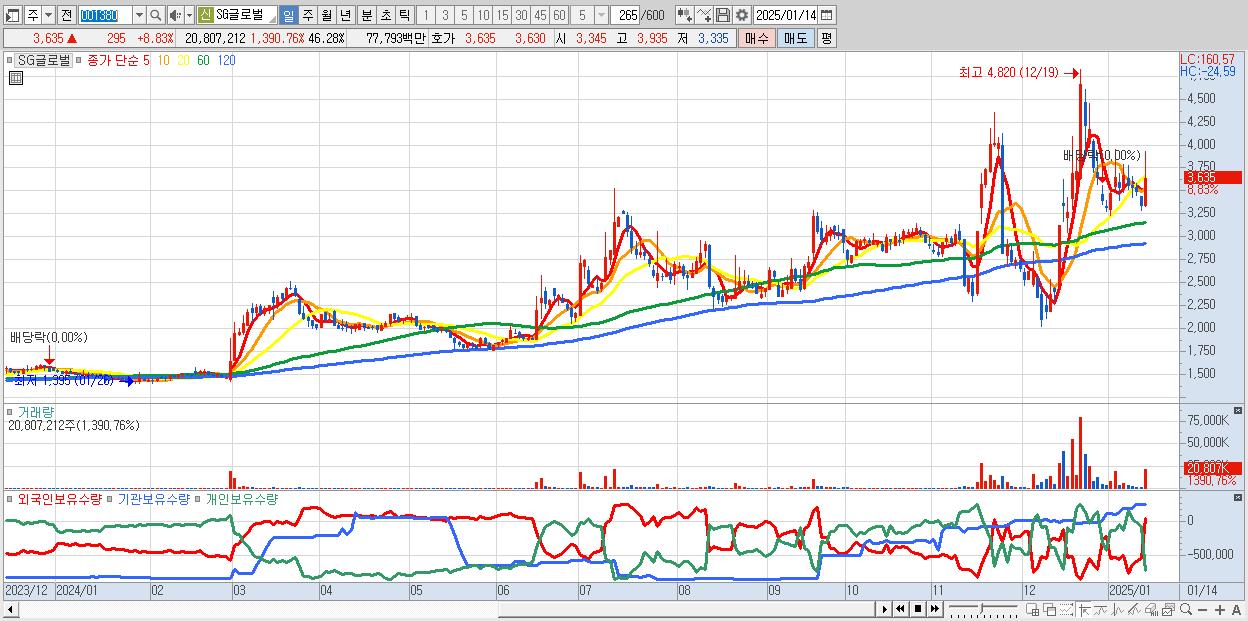Open the 주 stock type dropdown arrow
The height and width of the screenshot is (621, 1248).
coord(49,15)
